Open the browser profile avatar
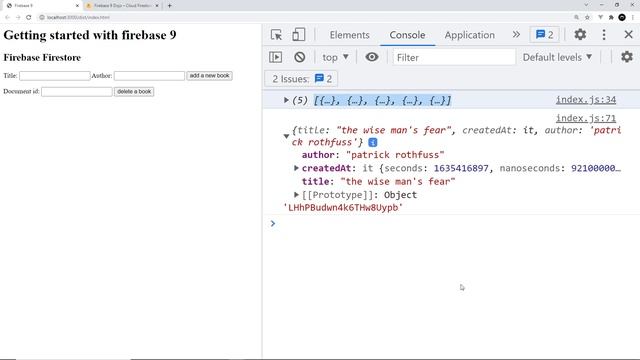This screenshot has height=360, width=640. click(622, 17)
